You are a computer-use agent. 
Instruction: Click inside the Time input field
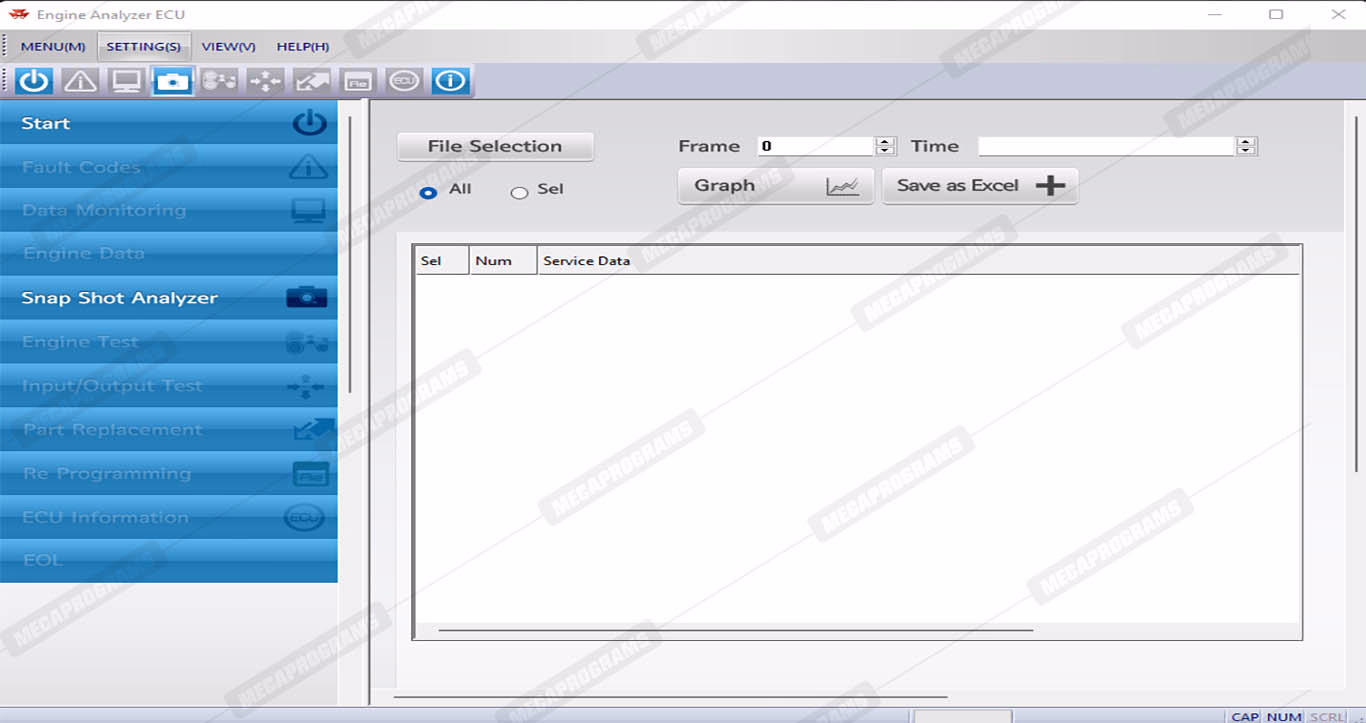click(x=1106, y=147)
